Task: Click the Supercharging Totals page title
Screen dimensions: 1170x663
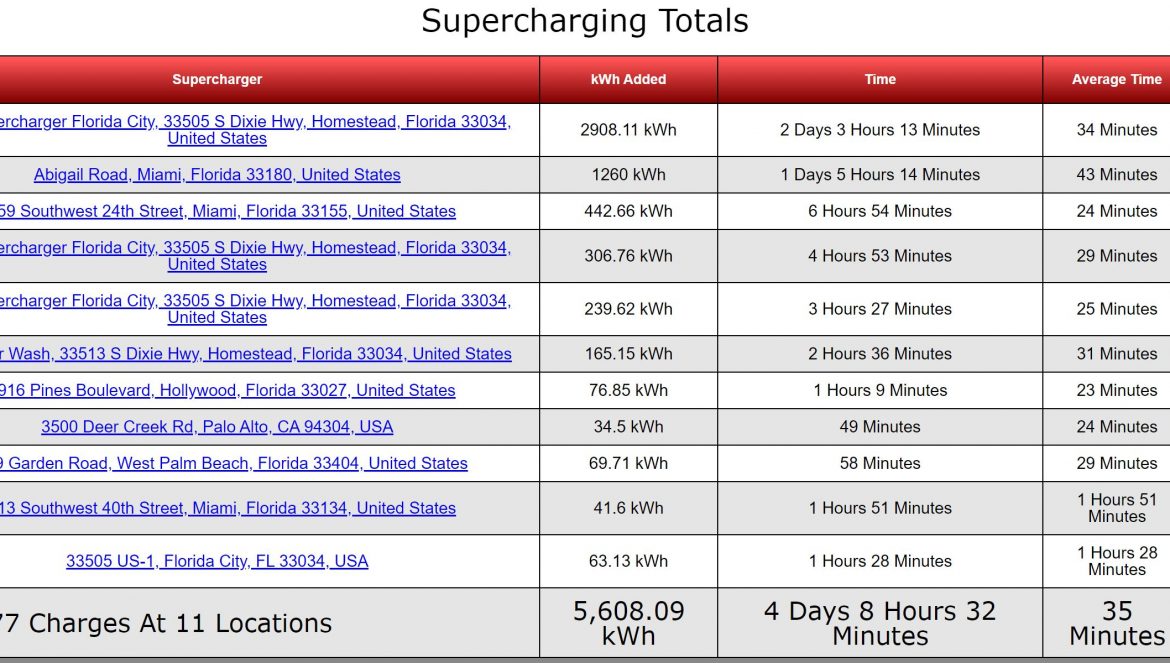Action: [585, 21]
